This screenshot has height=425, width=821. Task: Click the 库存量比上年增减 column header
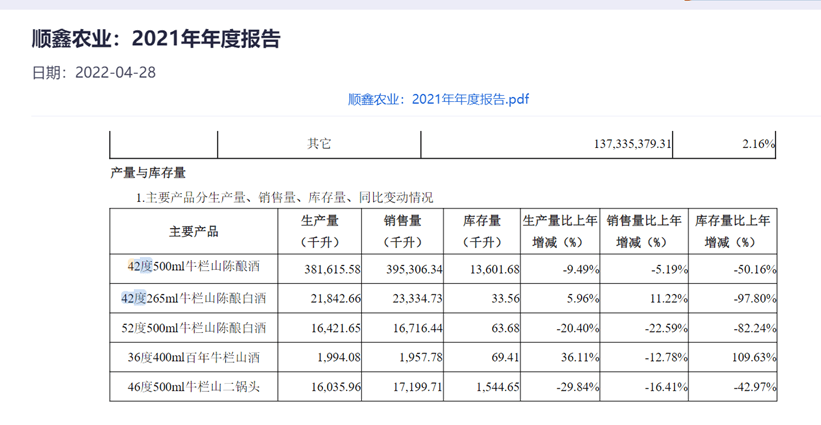point(733,231)
